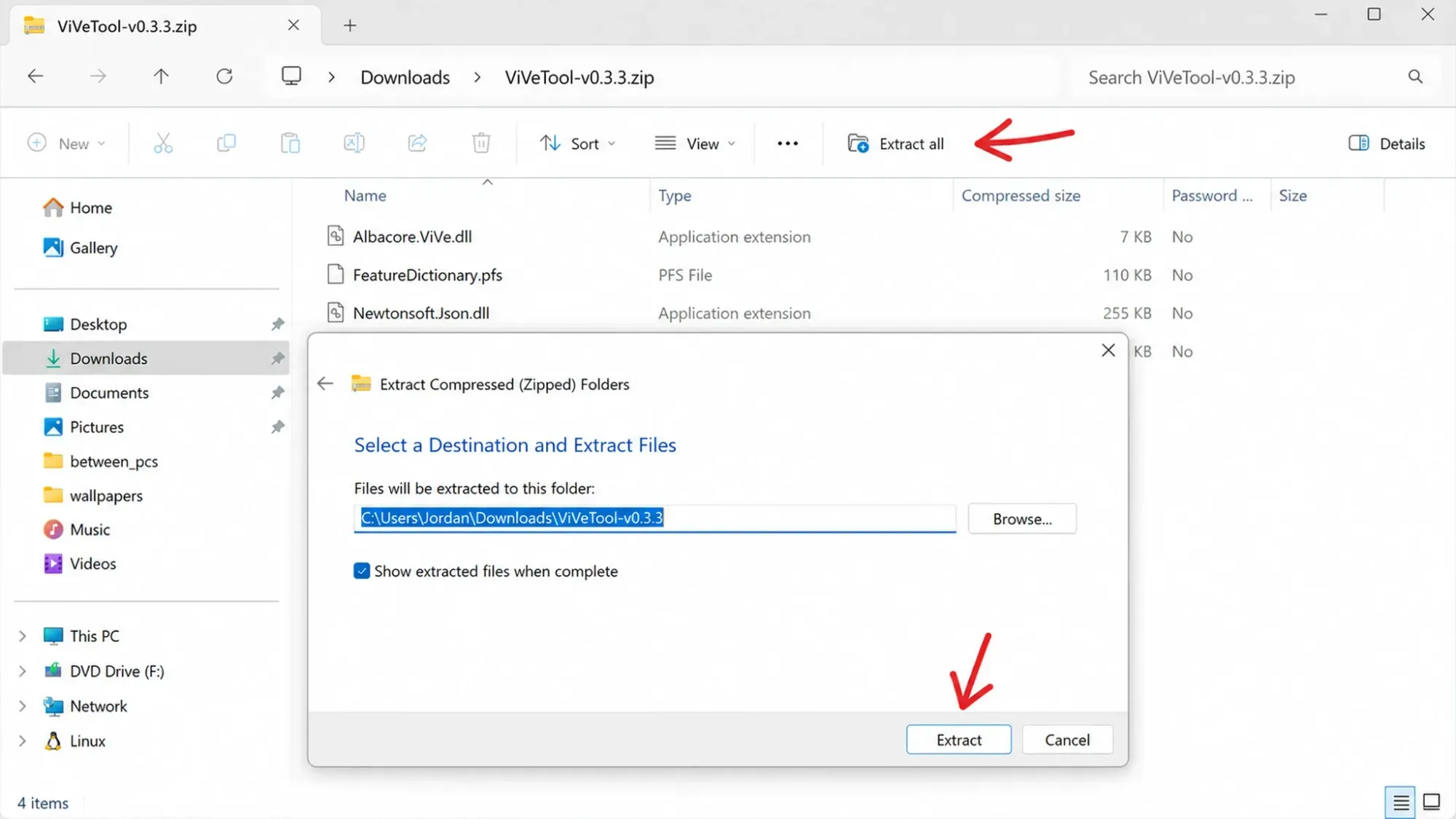Expand the DVD Drive (F:) node

(22, 671)
